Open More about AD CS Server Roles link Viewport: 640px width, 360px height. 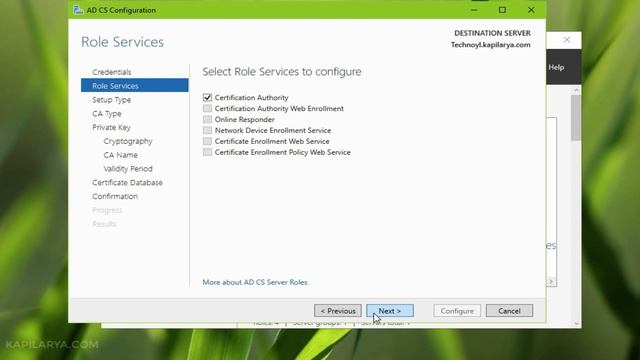point(255,282)
